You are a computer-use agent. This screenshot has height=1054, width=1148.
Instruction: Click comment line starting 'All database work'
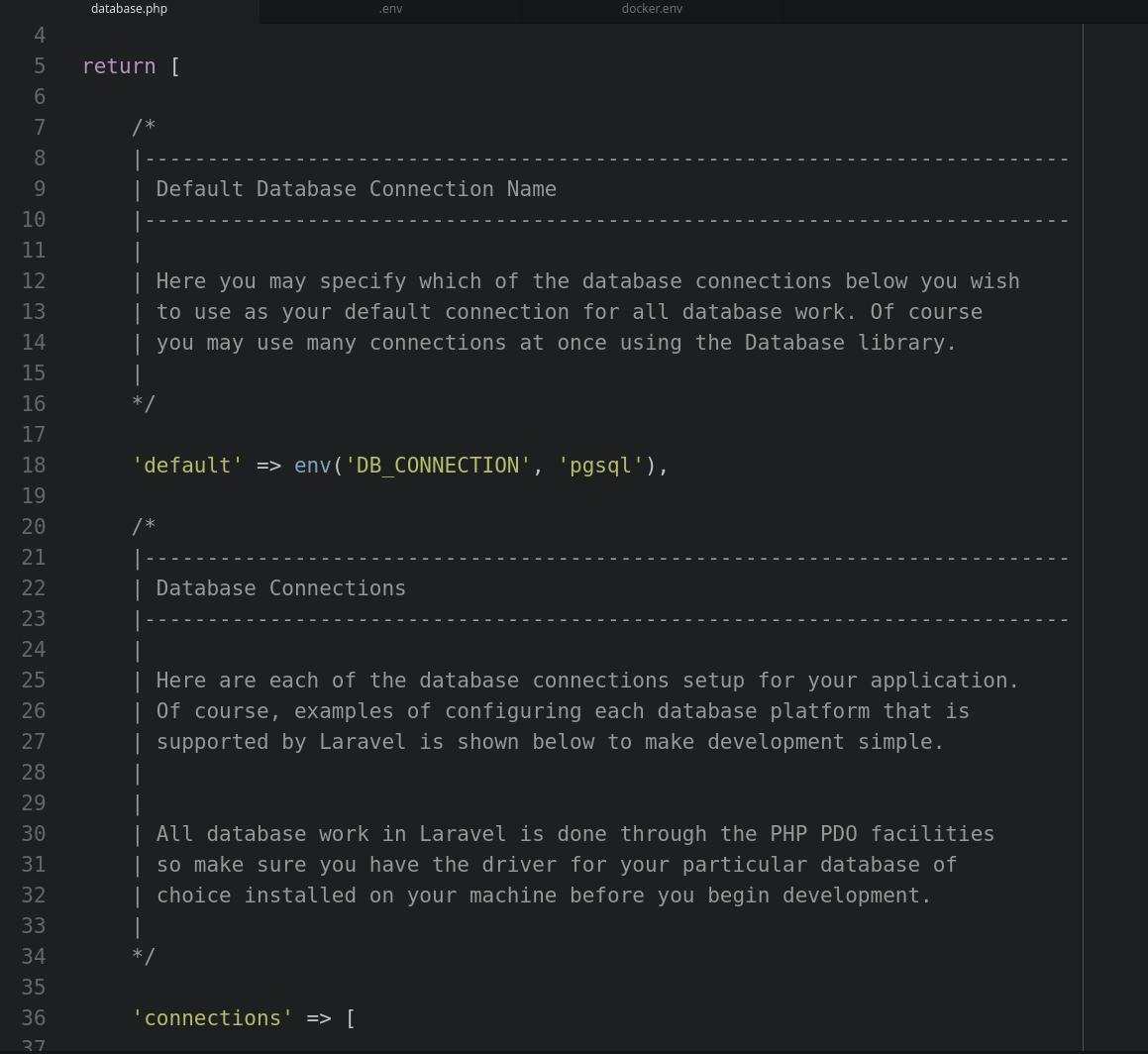click(x=574, y=834)
